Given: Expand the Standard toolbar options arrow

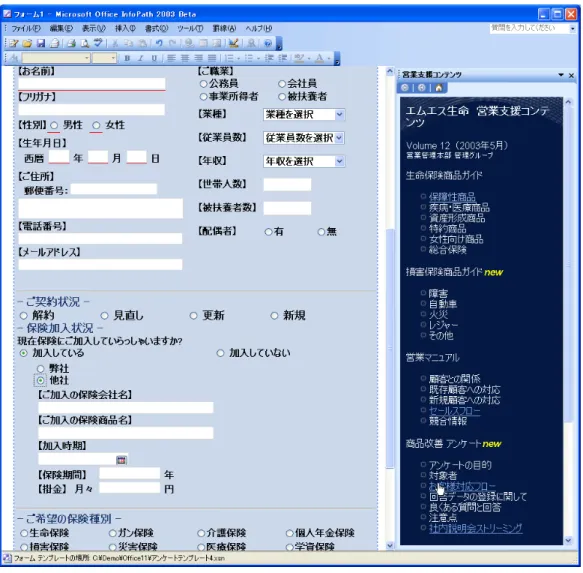Looking at the screenshot, I should point(279,44).
